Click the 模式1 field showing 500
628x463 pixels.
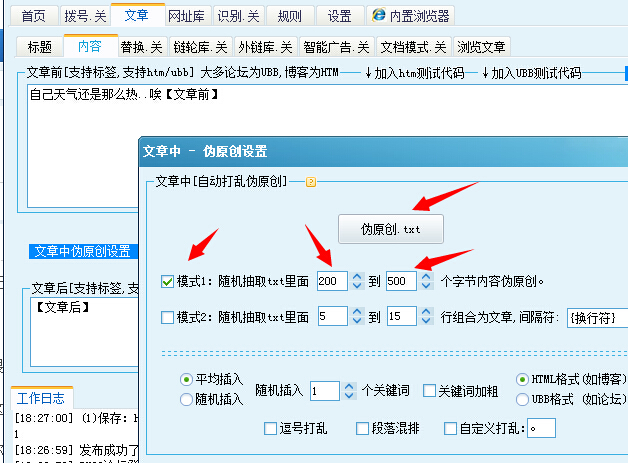tap(401, 281)
